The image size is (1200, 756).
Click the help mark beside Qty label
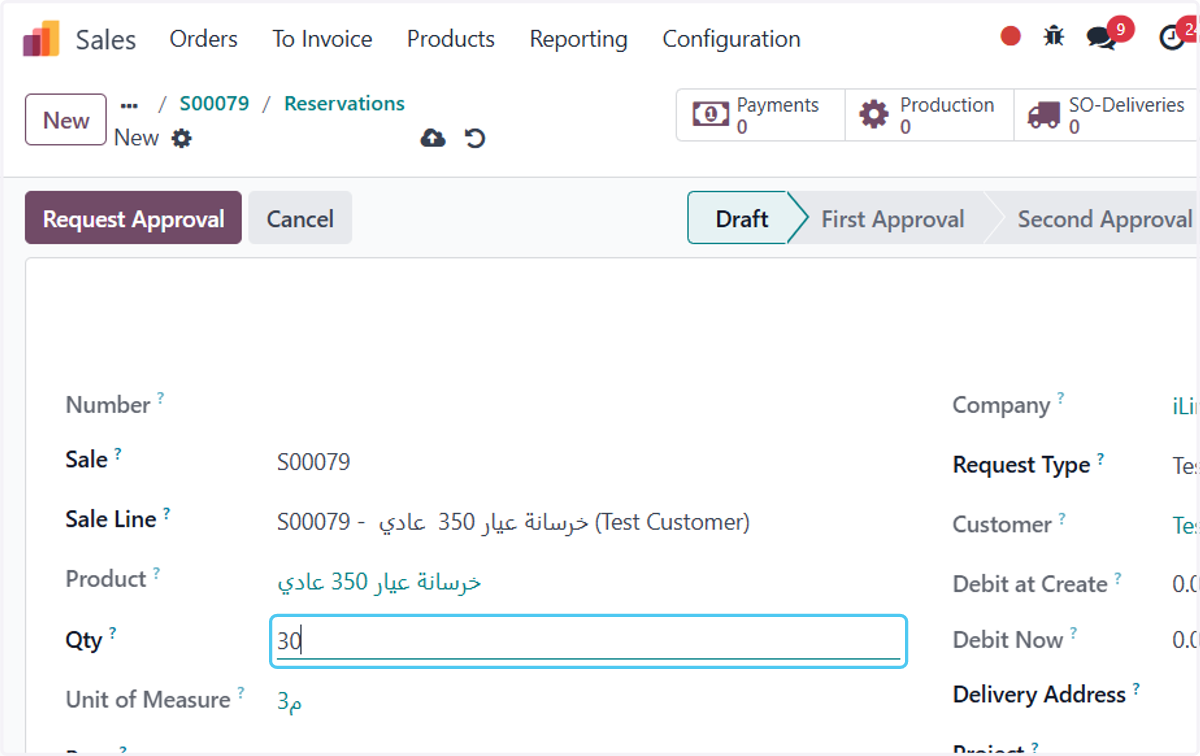(x=112, y=633)
